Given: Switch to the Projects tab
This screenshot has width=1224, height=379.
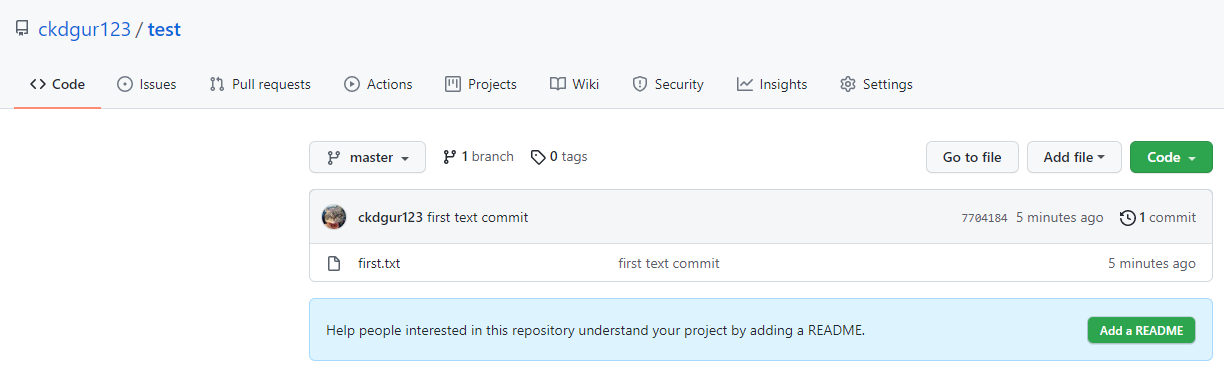Looking at the screenshot, I should [481, 84].
